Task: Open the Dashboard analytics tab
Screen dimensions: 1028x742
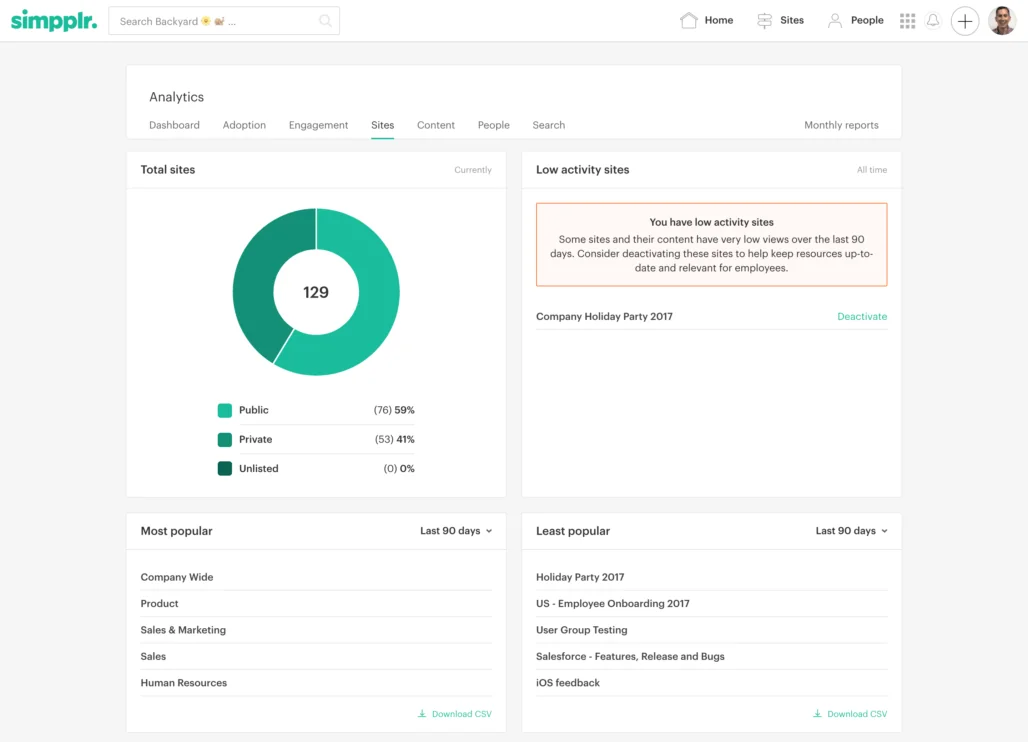Action: click(174, 125)
